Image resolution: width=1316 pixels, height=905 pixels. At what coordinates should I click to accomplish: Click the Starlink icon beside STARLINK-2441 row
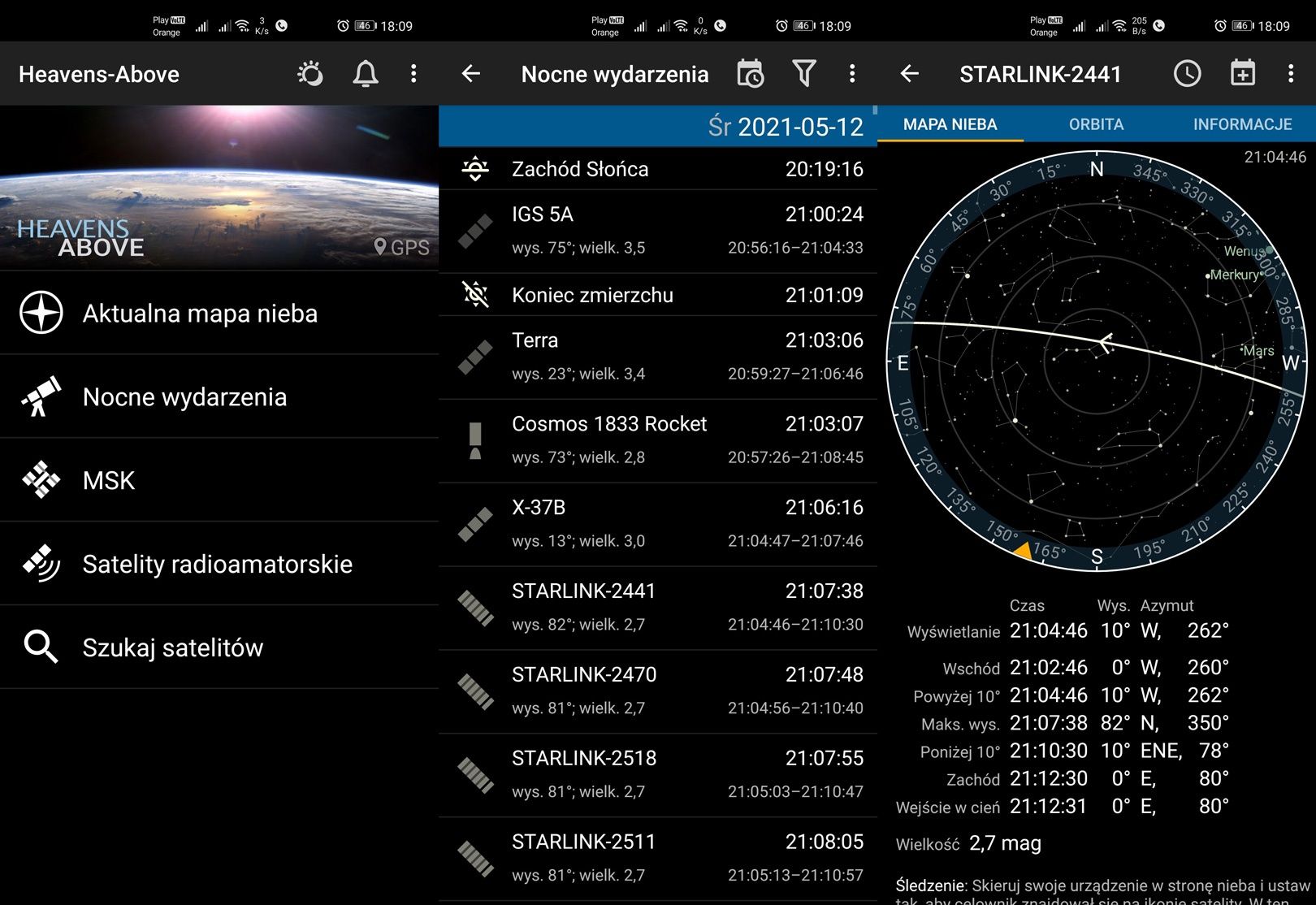click(475, 608)
